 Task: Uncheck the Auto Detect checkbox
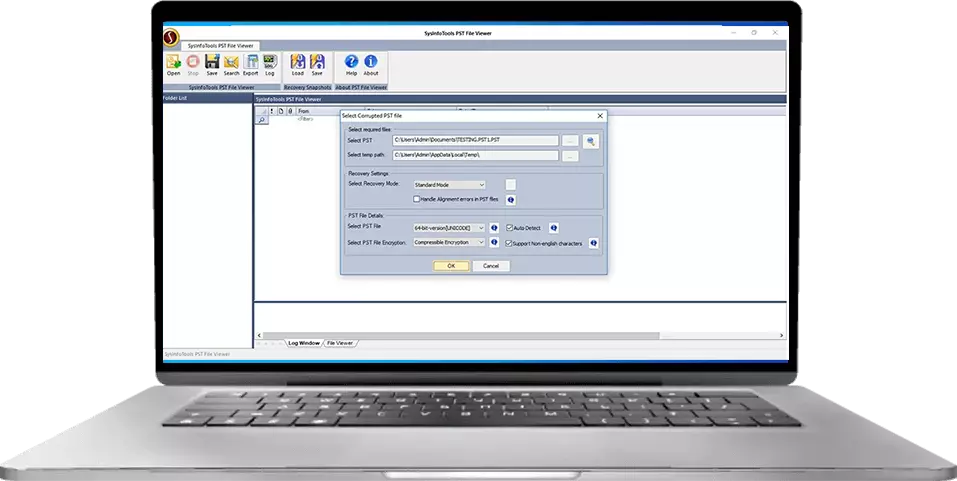(509, 228)
